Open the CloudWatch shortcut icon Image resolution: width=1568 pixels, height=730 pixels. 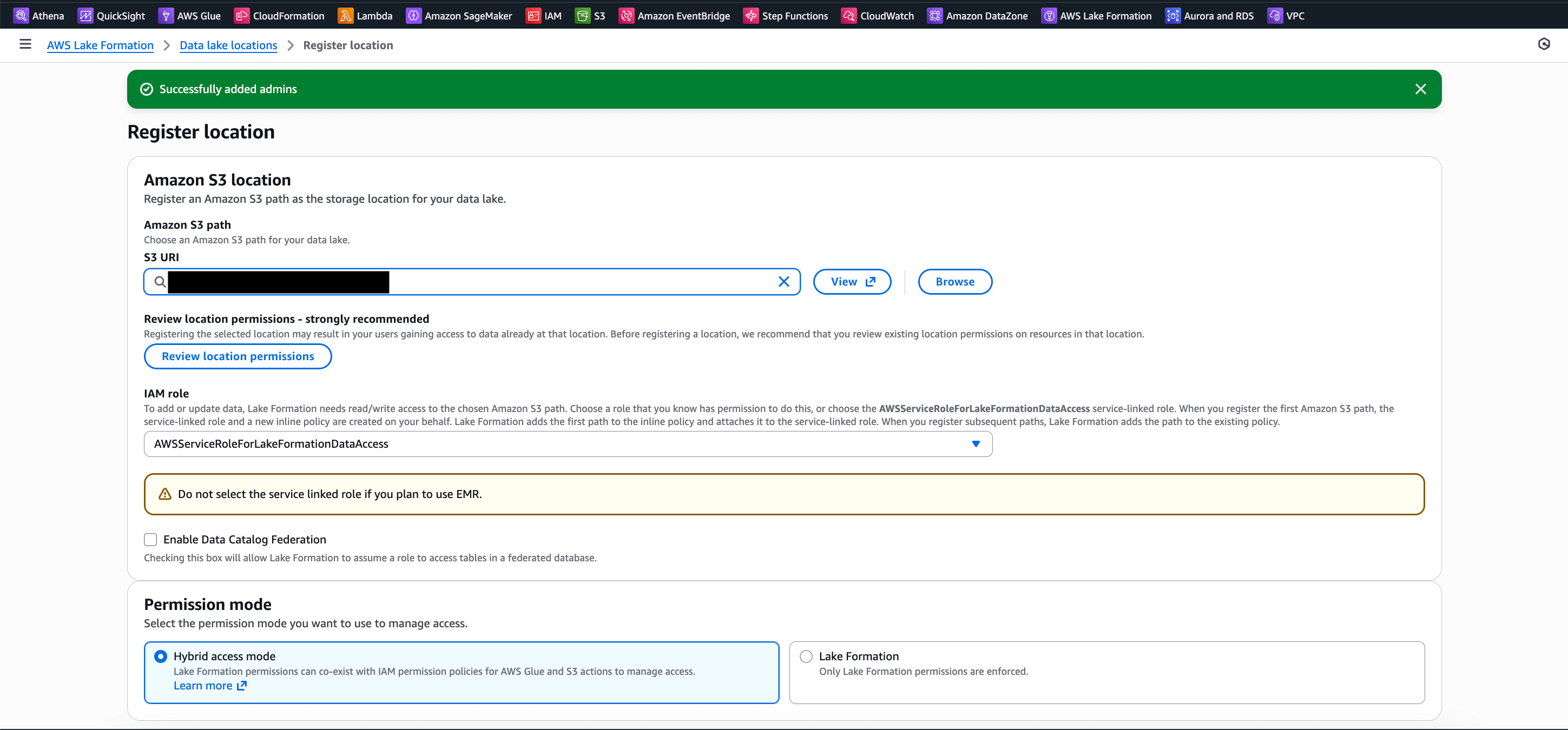[x=849, y=16]
